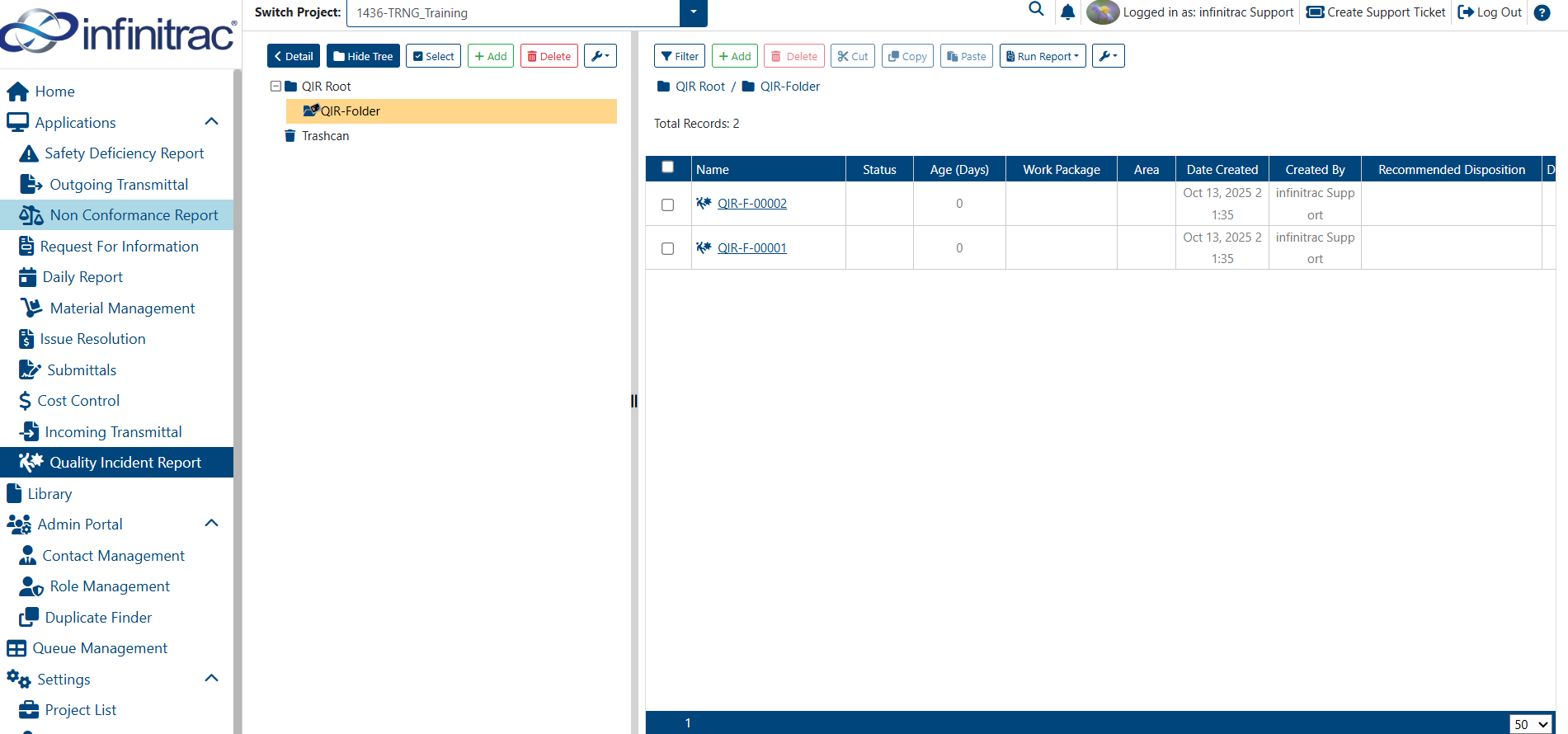The height and width of the screenshot is (734, 1568).
Task: Collapse the Applications section chevron
Action: (211, 122)
